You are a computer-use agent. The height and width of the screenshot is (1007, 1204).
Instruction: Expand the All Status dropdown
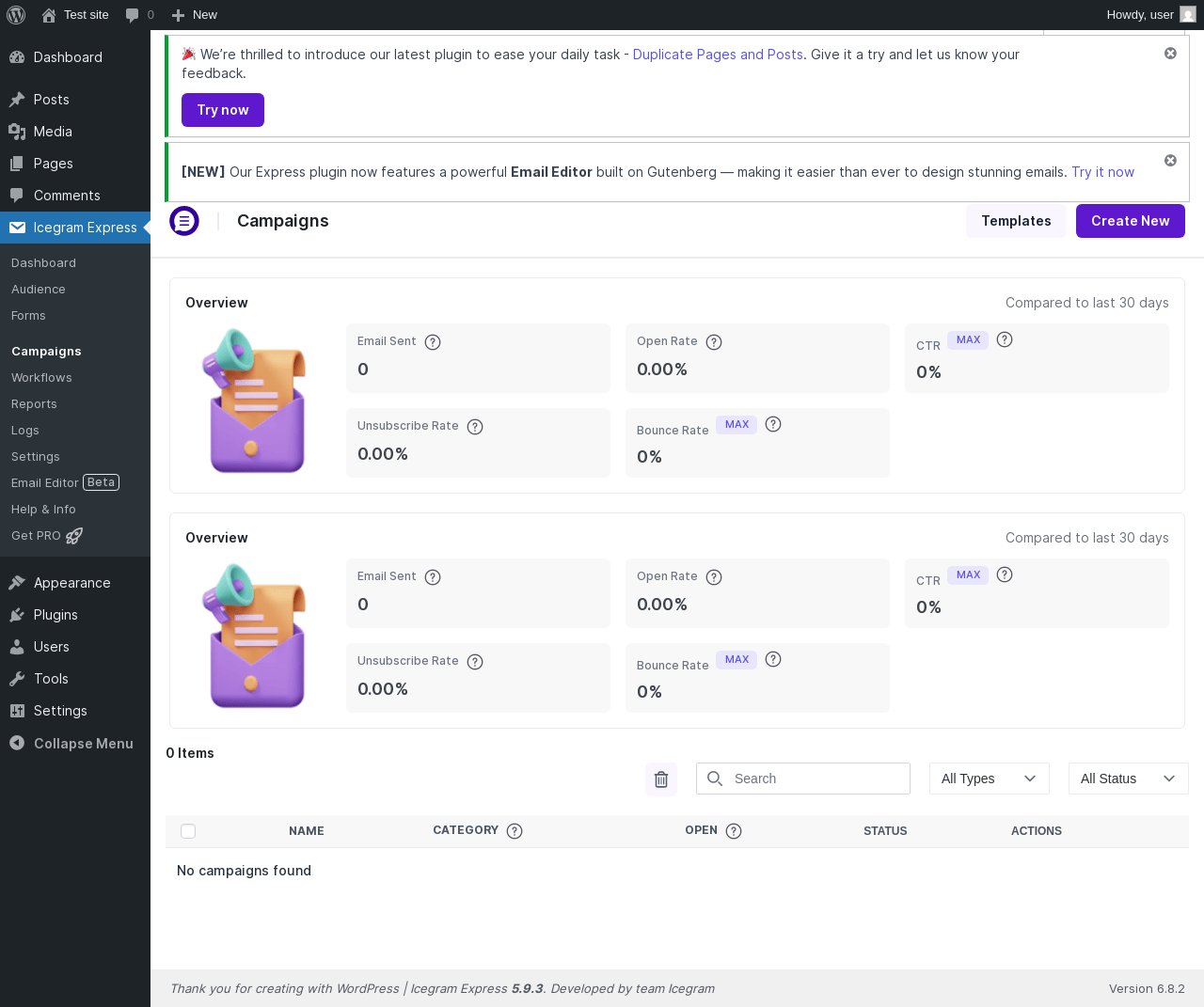coord(1128,779)
